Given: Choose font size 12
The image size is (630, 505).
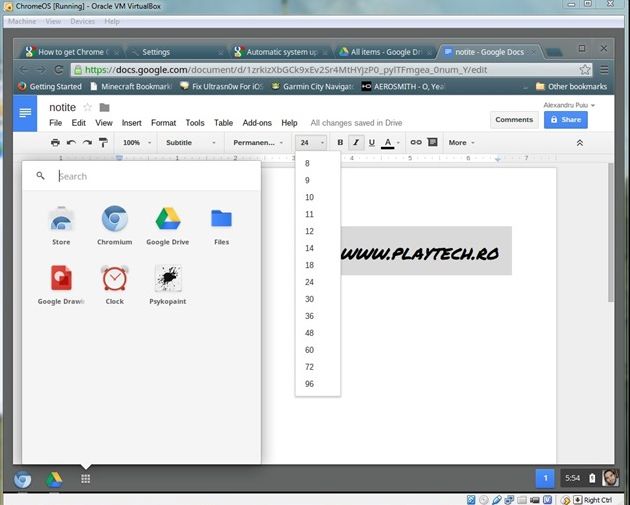Looking at the screenshot, I should (x=318, y=231).
